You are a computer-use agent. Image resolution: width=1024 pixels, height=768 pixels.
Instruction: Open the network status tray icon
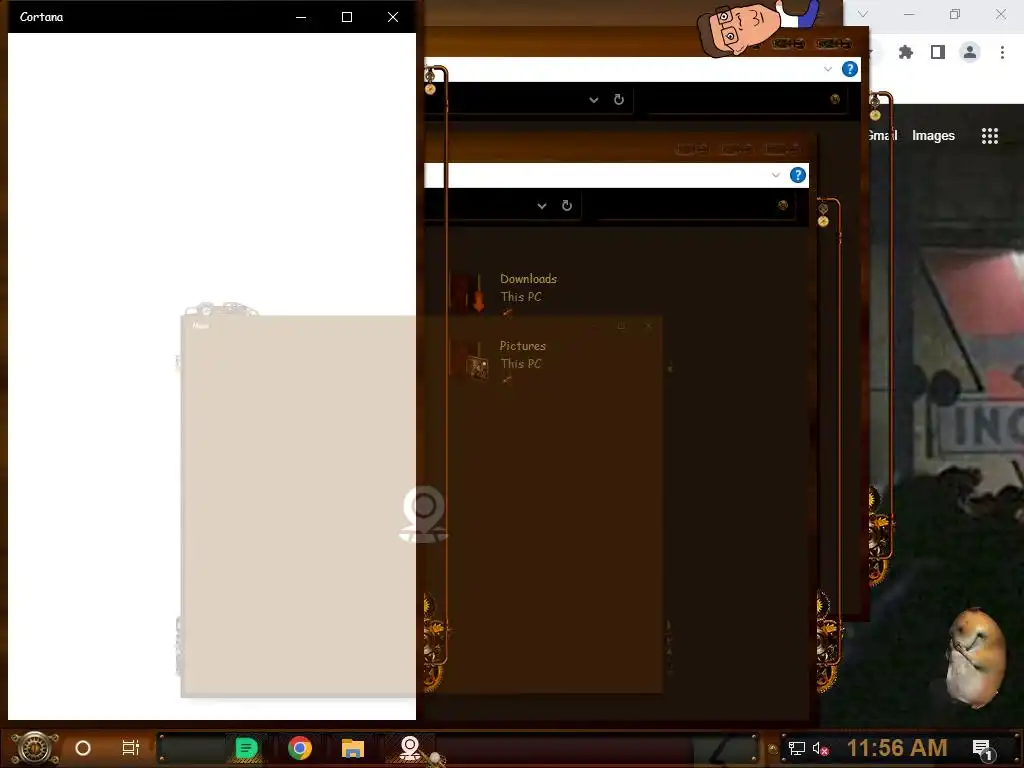[x=797, y=748]
